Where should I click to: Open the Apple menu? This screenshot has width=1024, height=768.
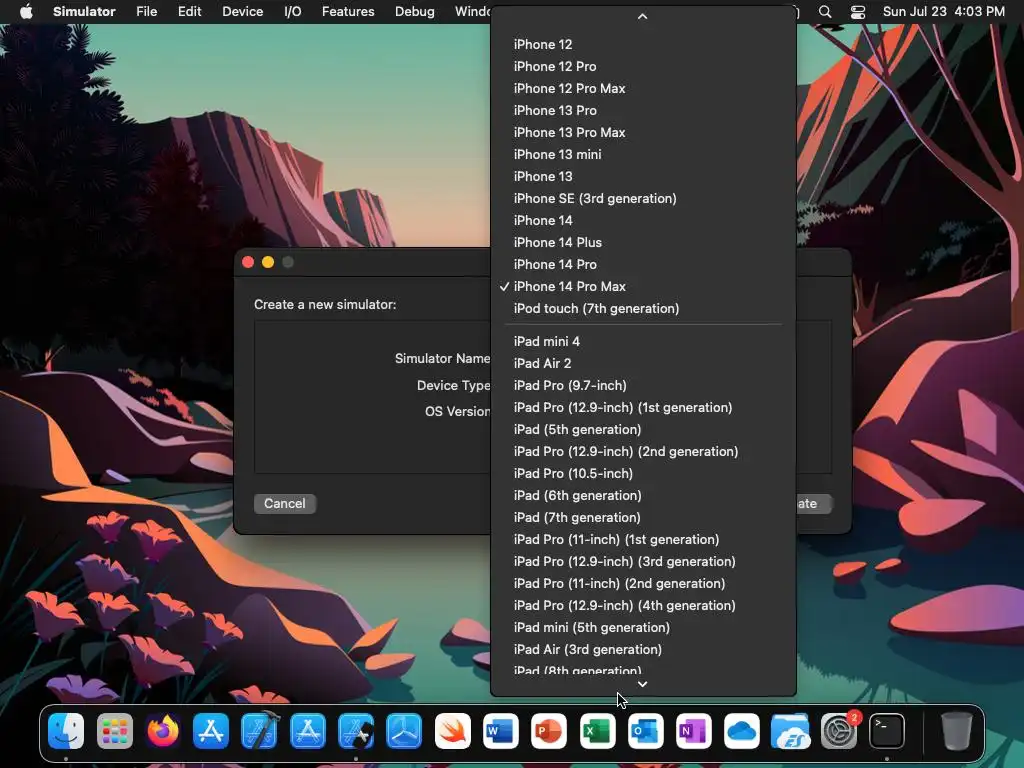click(x=26, y=12)
